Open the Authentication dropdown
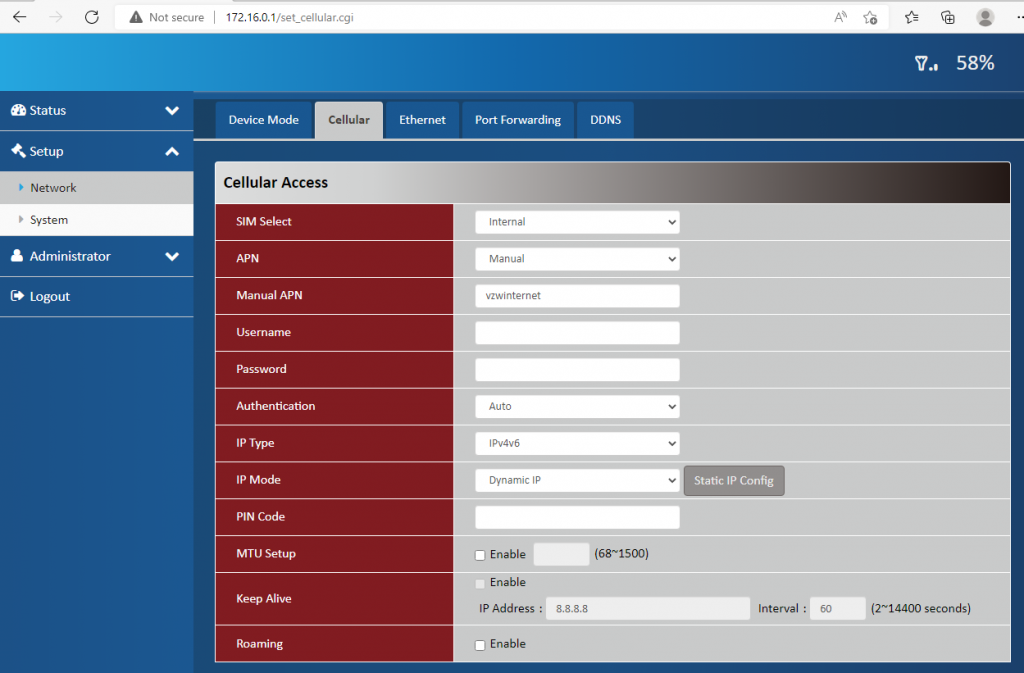The height and width of the screenshot is (673, 1024). (x=577, y=407)
